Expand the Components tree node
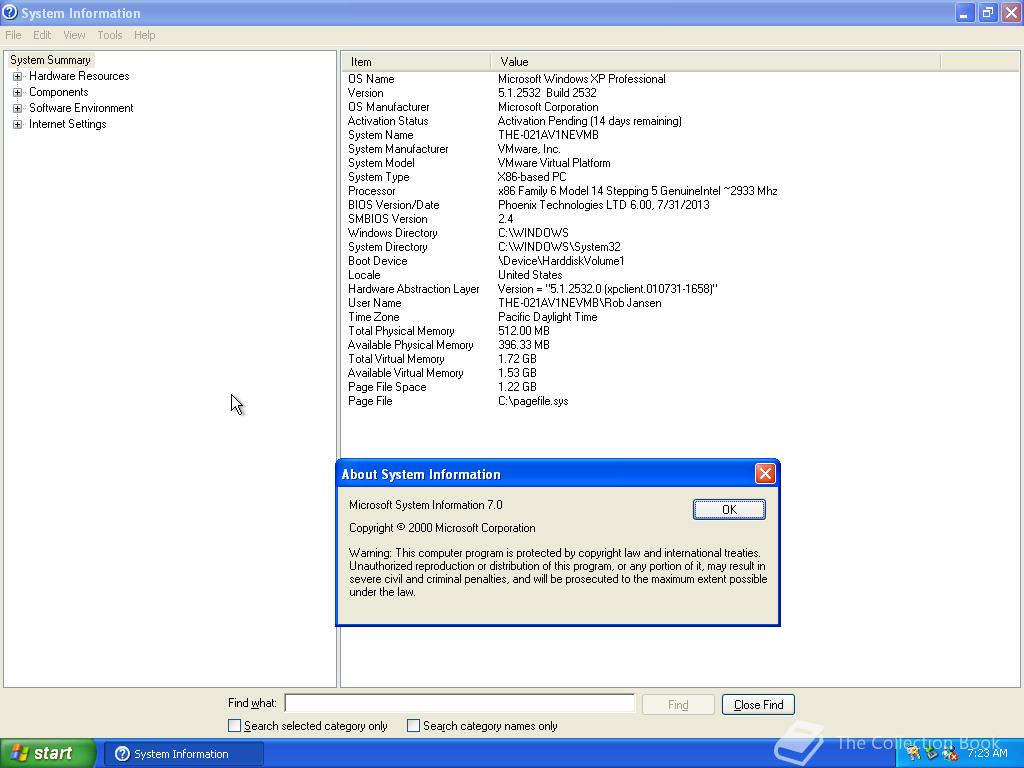This screenshot has width=1024, height=768. click(18, 92)
